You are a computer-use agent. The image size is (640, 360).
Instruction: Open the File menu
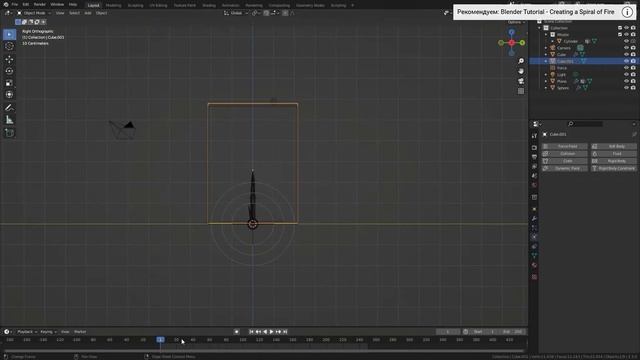(x=15, y=4)
